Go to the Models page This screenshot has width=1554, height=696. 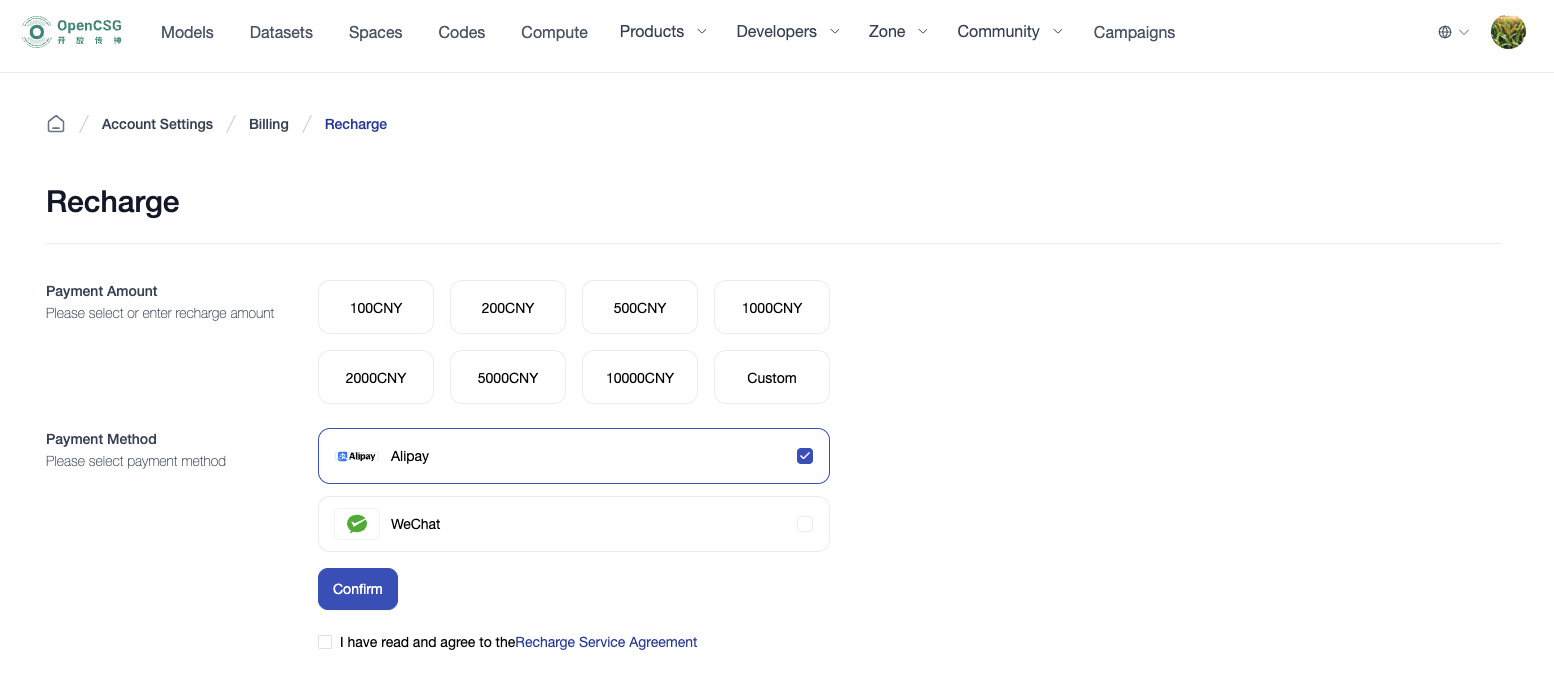point(187,32)
